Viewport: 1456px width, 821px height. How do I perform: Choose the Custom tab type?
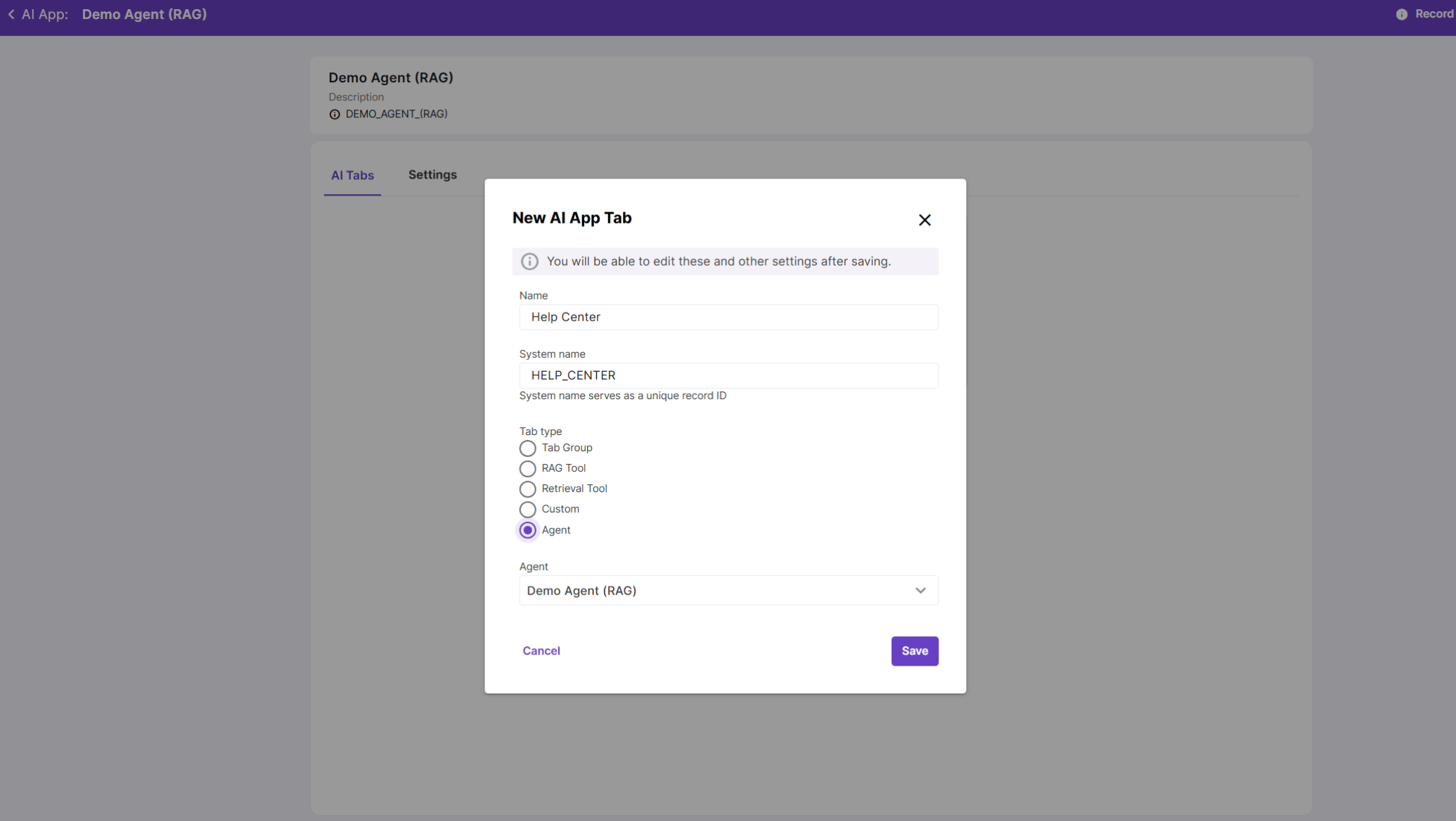point(527,510)
